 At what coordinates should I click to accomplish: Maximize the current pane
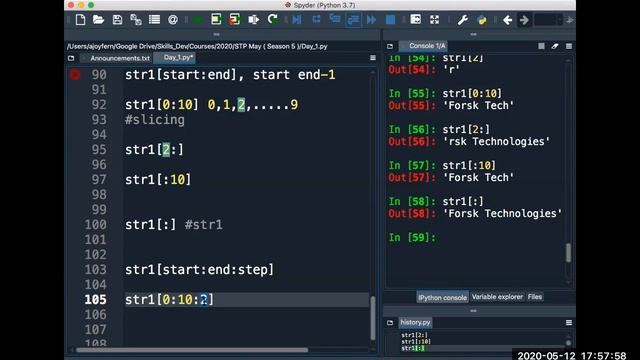[x=416, y=19]
